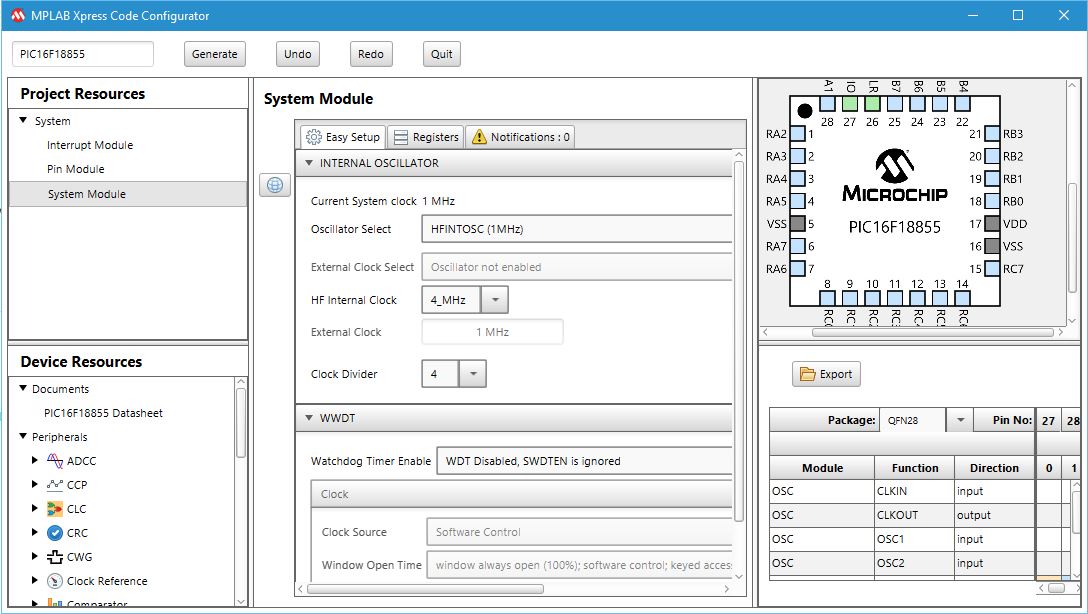Collapse the System tree node
The image size is (1088, 614).
tap(23, 120)
